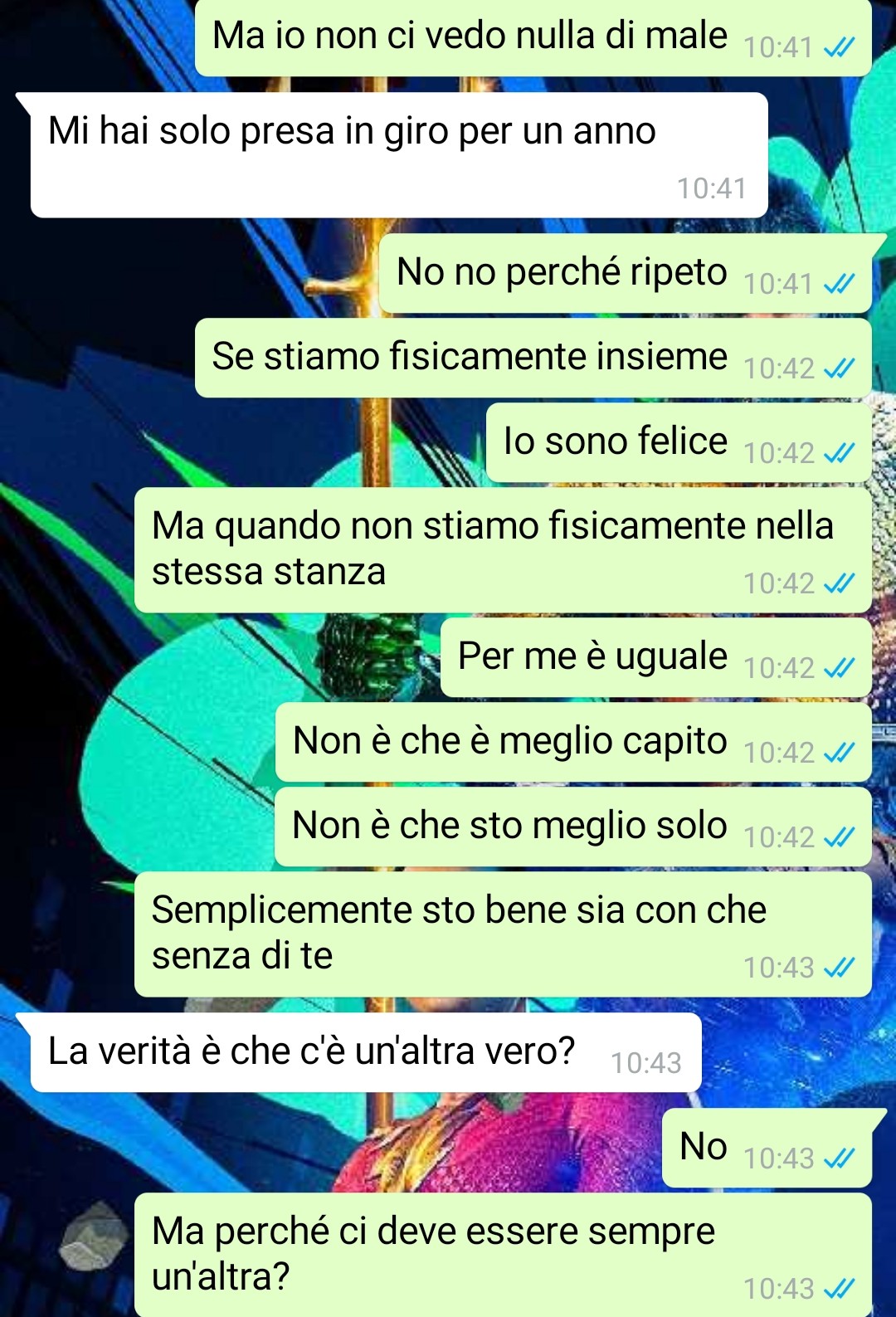Tap the double check next to 'No no perché ripeto'
Screen dimensions: 896x1317
pyautogui.click(x=839, y=285)
